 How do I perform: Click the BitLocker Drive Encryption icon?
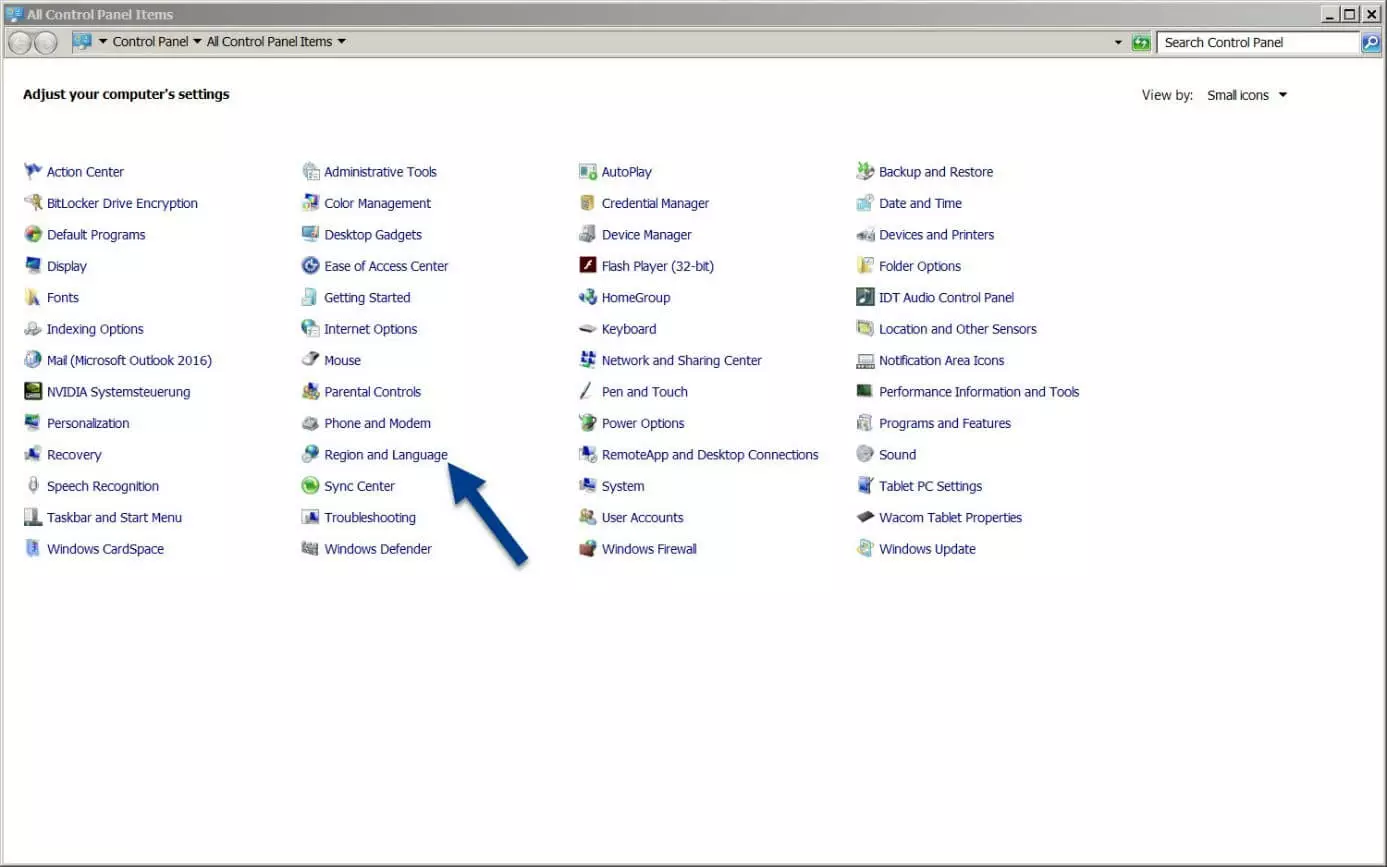click(33, 203)
